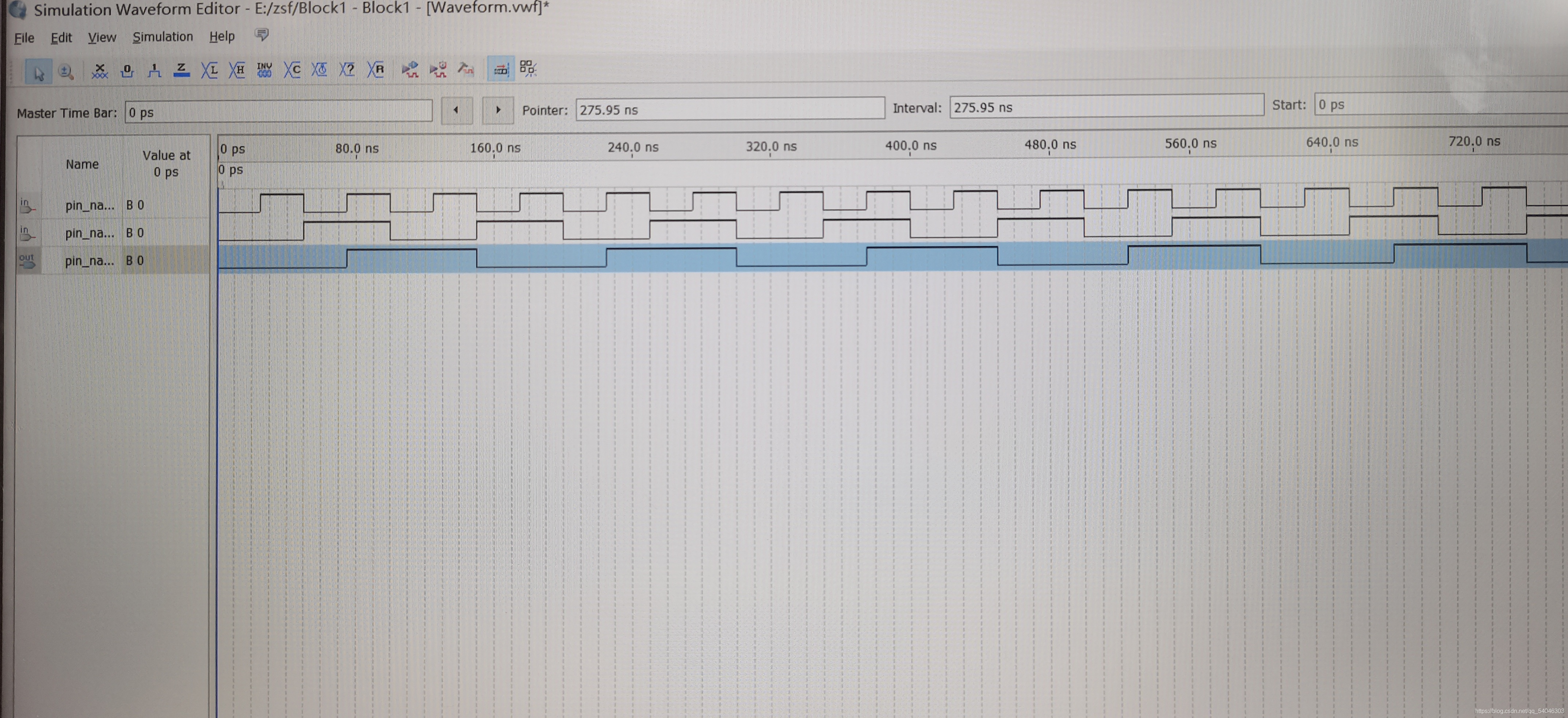Image resolution: width=1568 pixels, height=718 pixels.
Task: Click the 640.0 ns timeline mark
Action: tap(1332, 142)
